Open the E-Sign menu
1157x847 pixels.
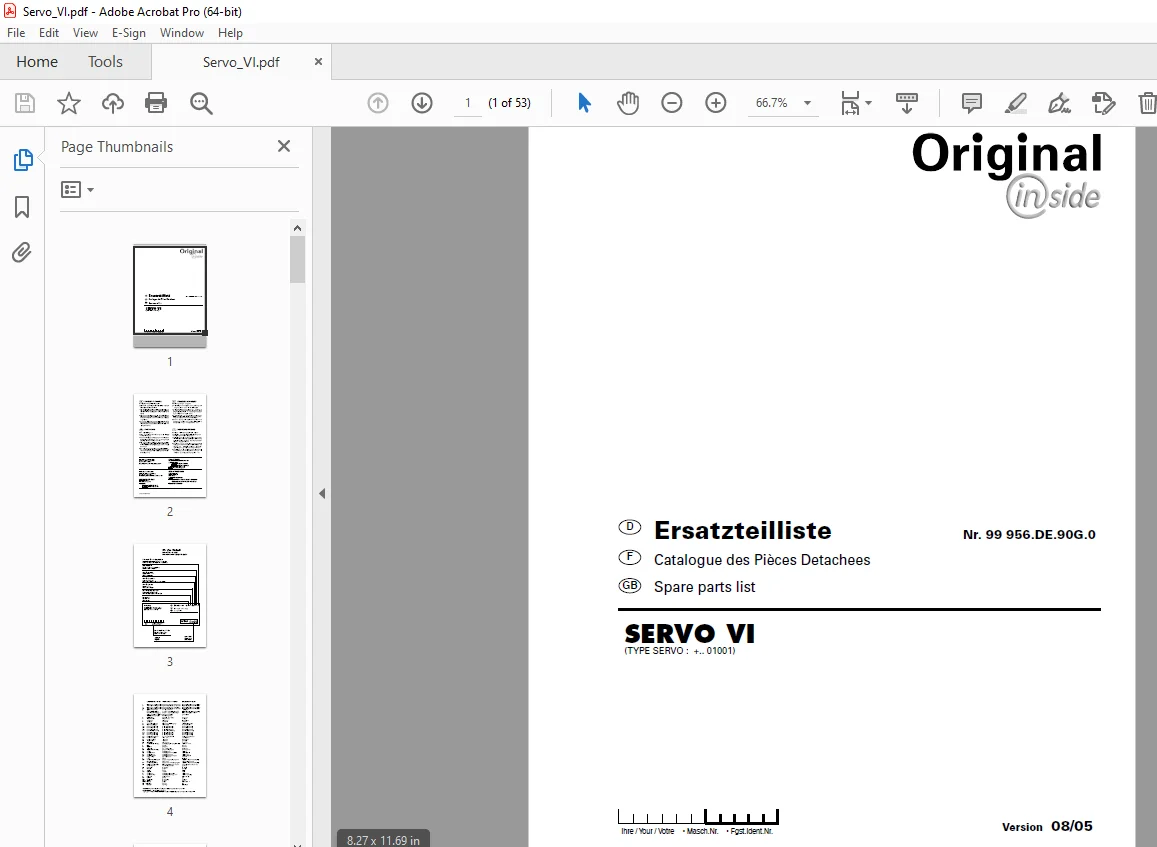coord(128,32)
